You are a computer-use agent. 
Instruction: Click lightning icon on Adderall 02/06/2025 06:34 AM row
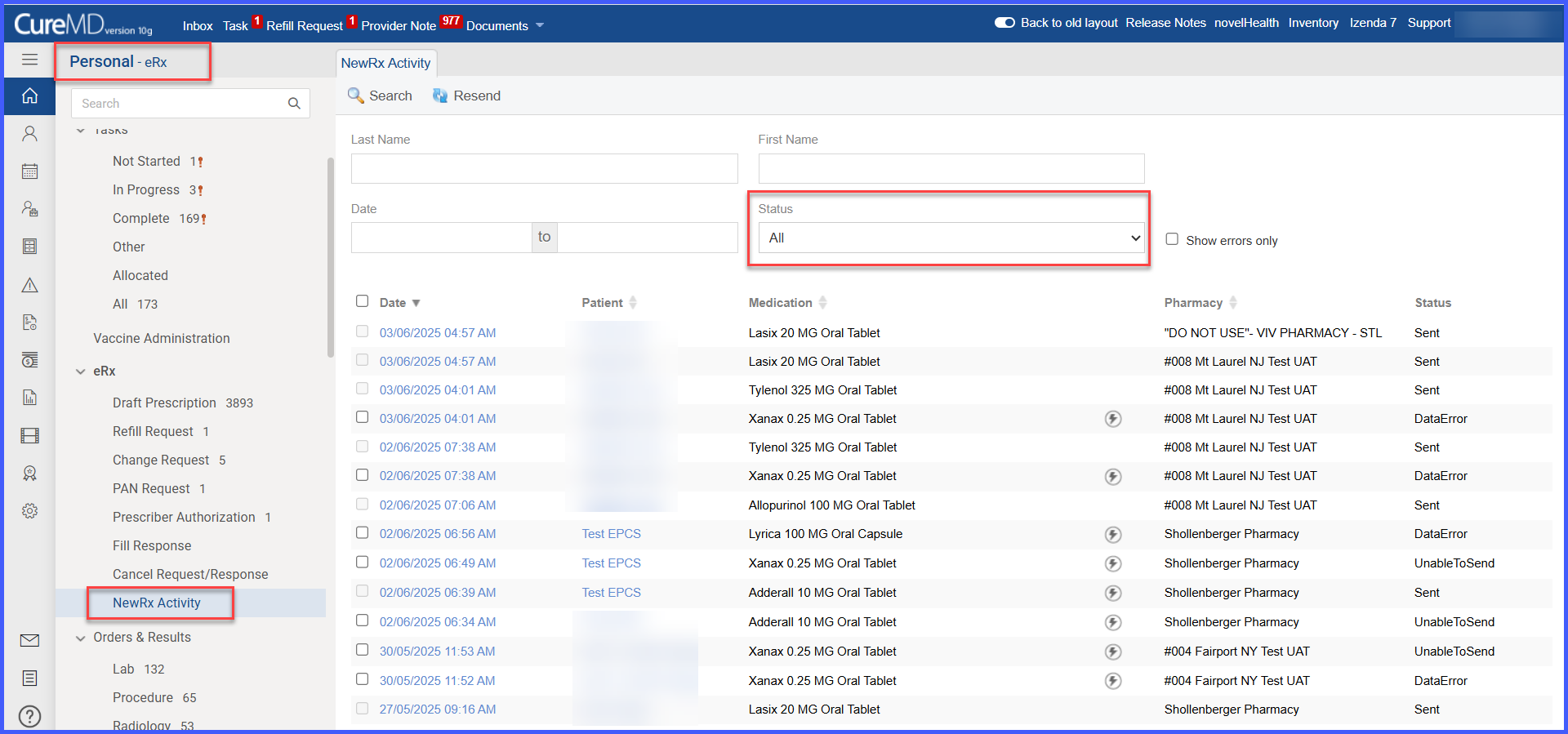[1113, 622]
